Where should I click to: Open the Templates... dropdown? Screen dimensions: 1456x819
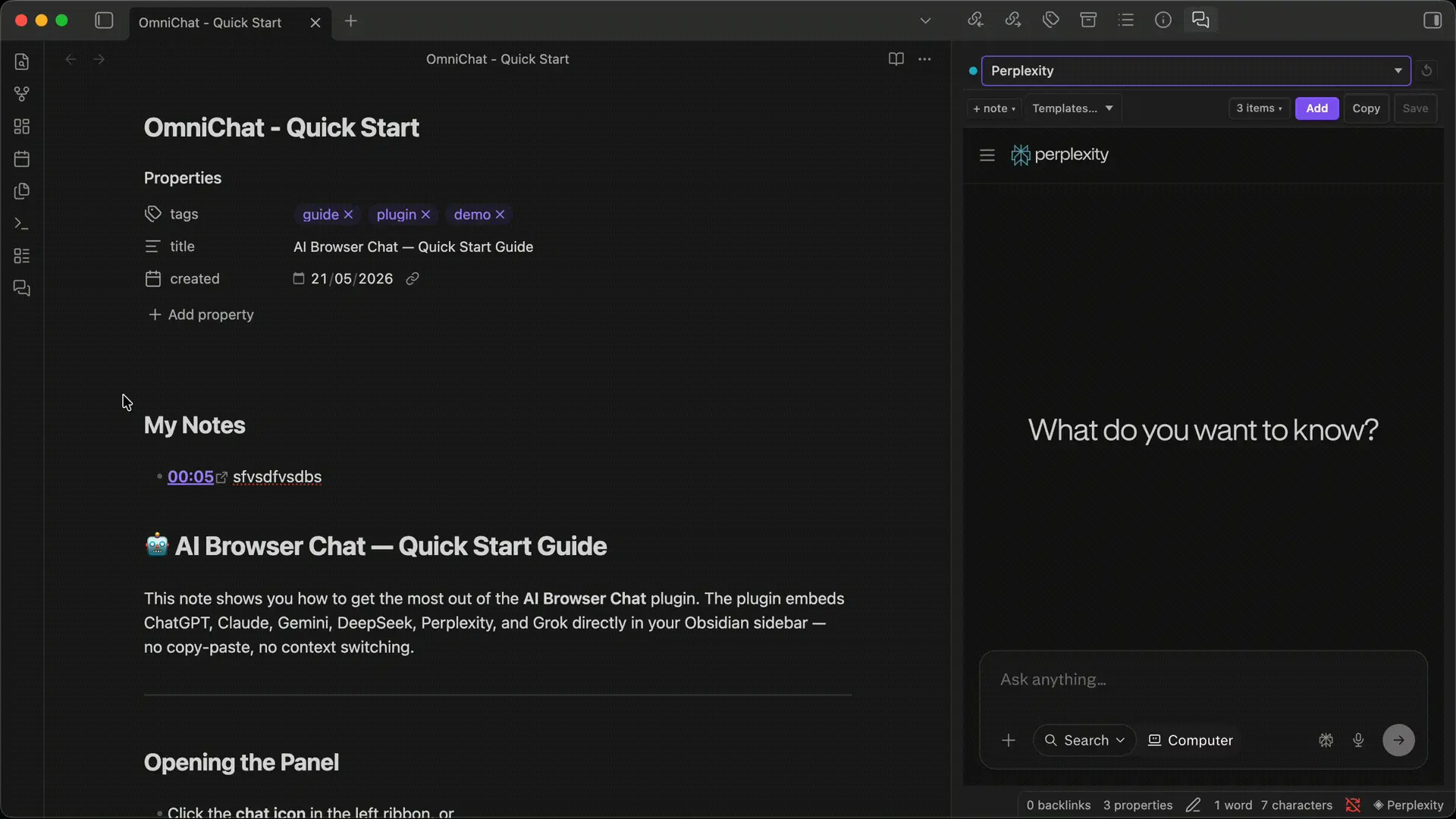[1072, 108]
